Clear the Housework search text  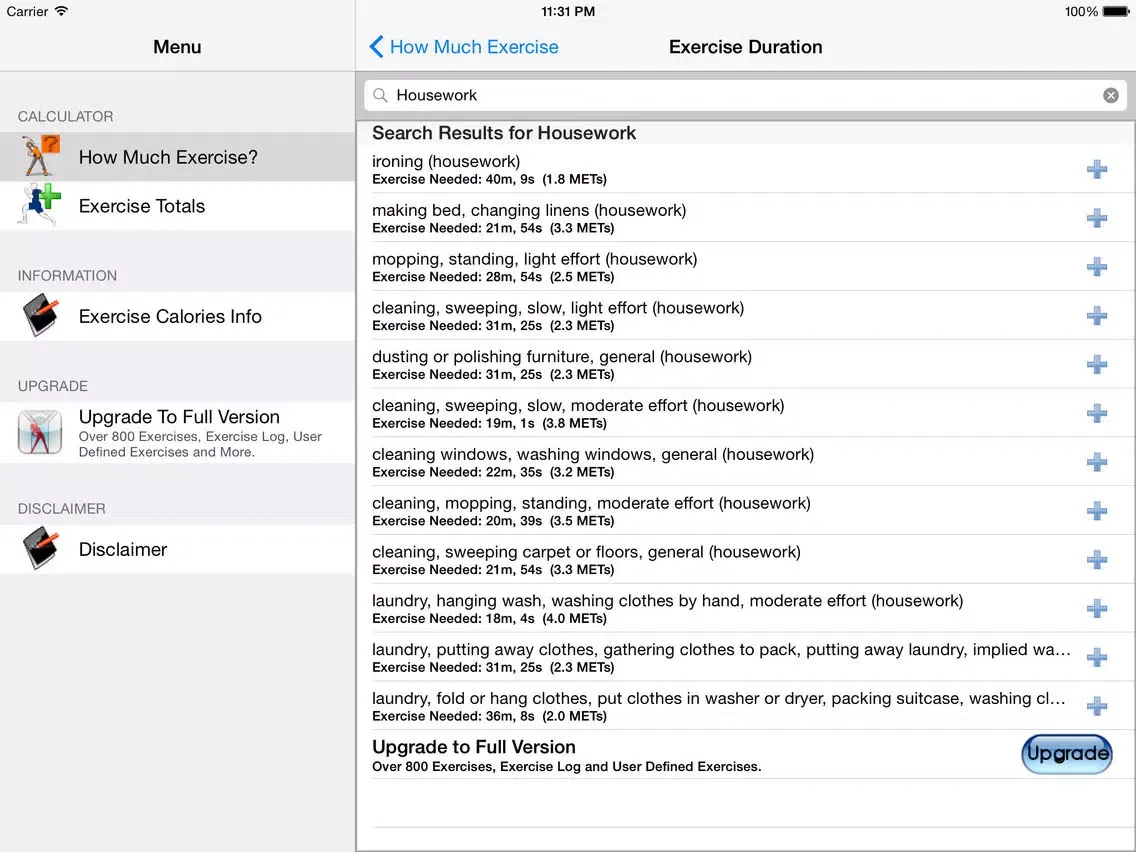click(x=1111, y=95)
